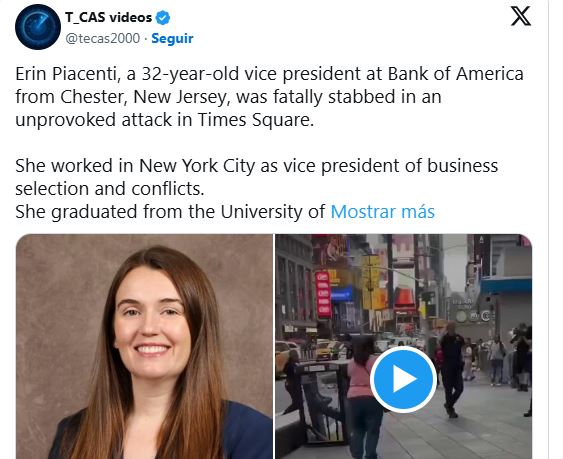Play the Times Square video

click(x=403, y=379)
